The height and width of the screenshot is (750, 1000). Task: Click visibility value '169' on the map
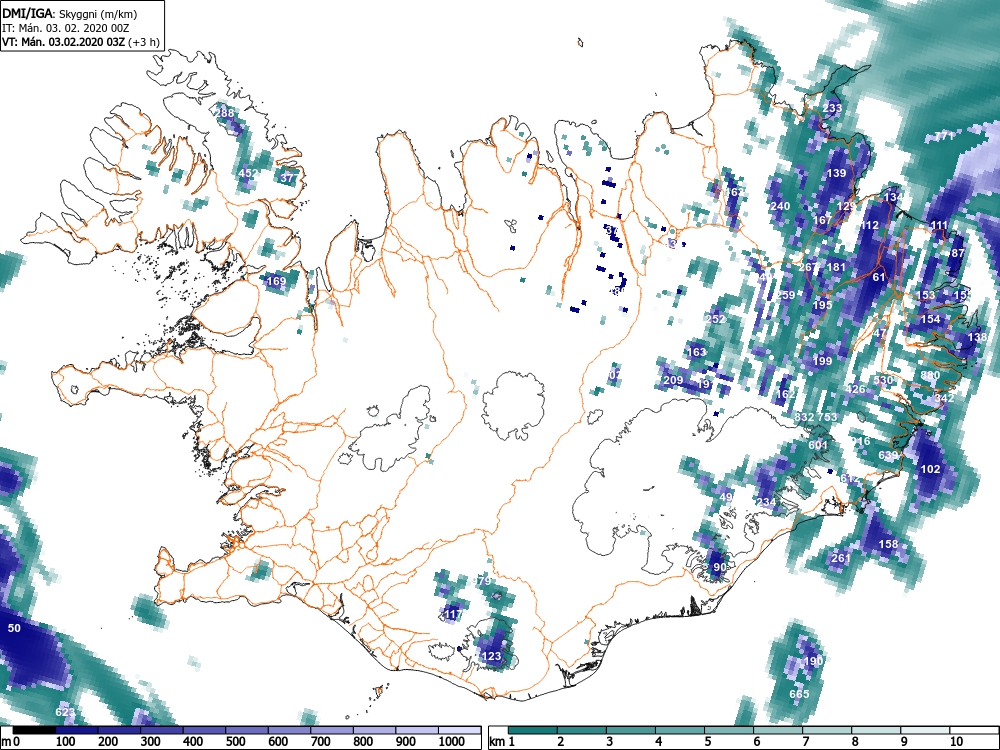click(x=276, y=281)
